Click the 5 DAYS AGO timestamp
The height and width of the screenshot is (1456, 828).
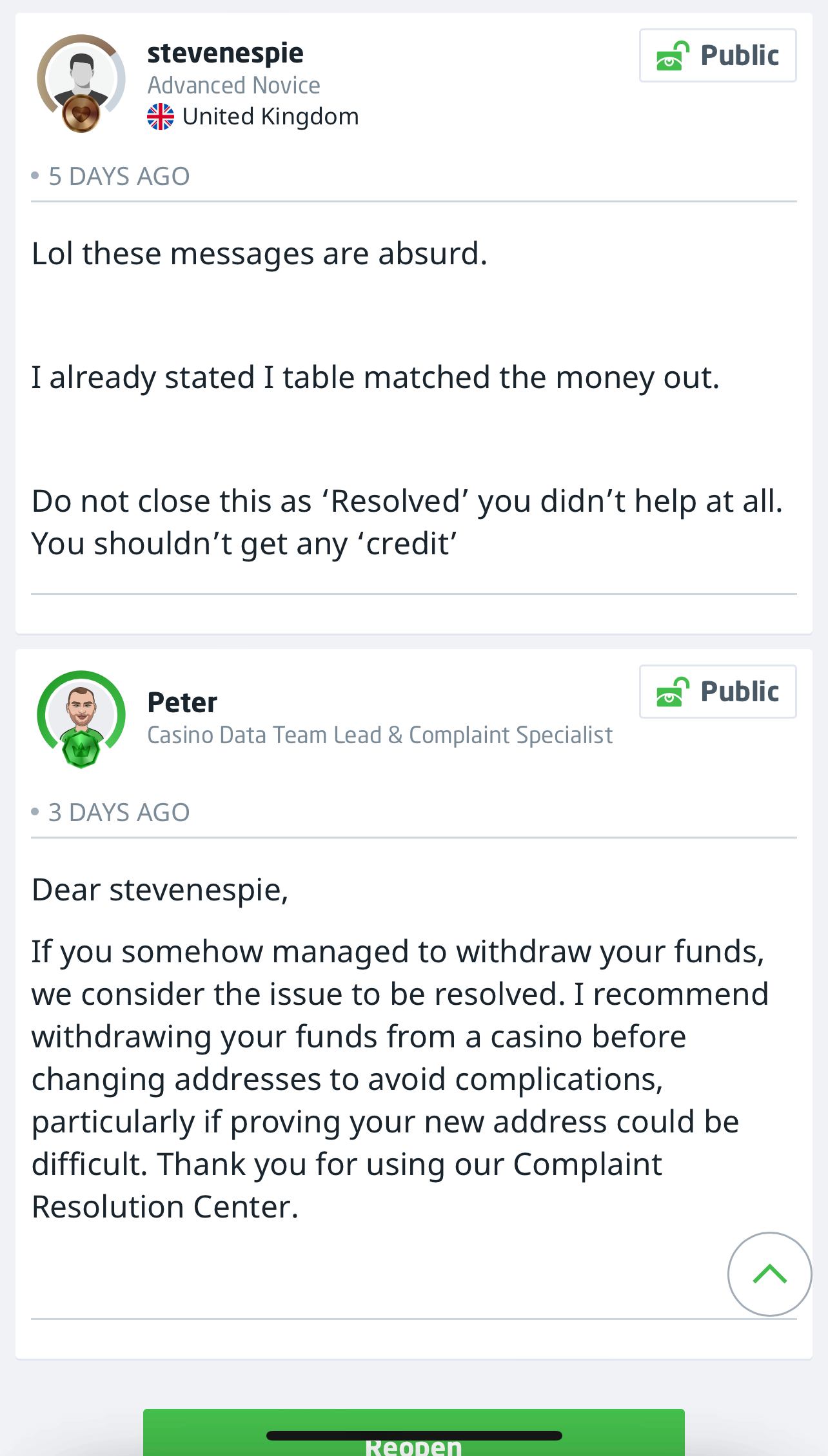pos(119,176)
